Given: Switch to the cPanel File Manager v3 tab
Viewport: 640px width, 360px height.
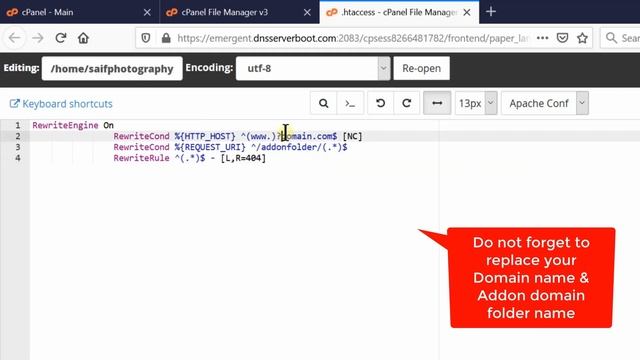Looking at the screenshot, I should coord(239,12).
